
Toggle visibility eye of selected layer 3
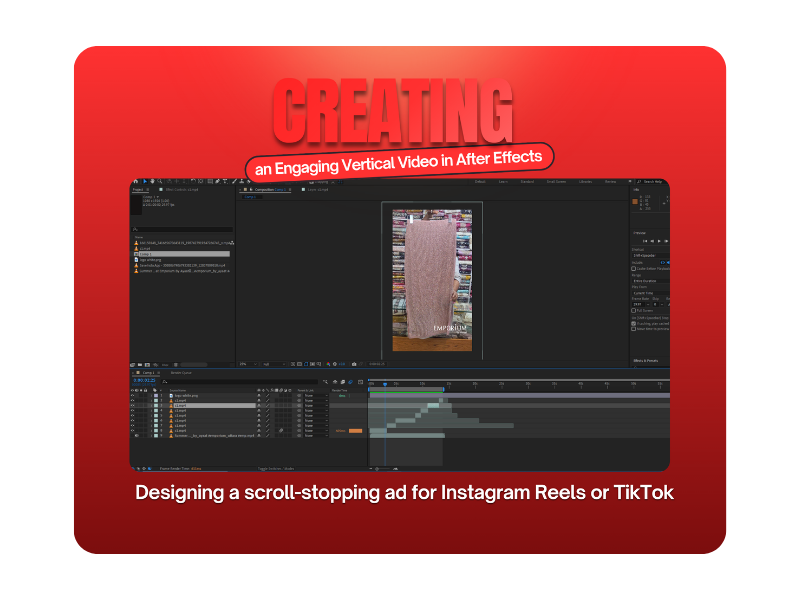[x=133, y=406]
